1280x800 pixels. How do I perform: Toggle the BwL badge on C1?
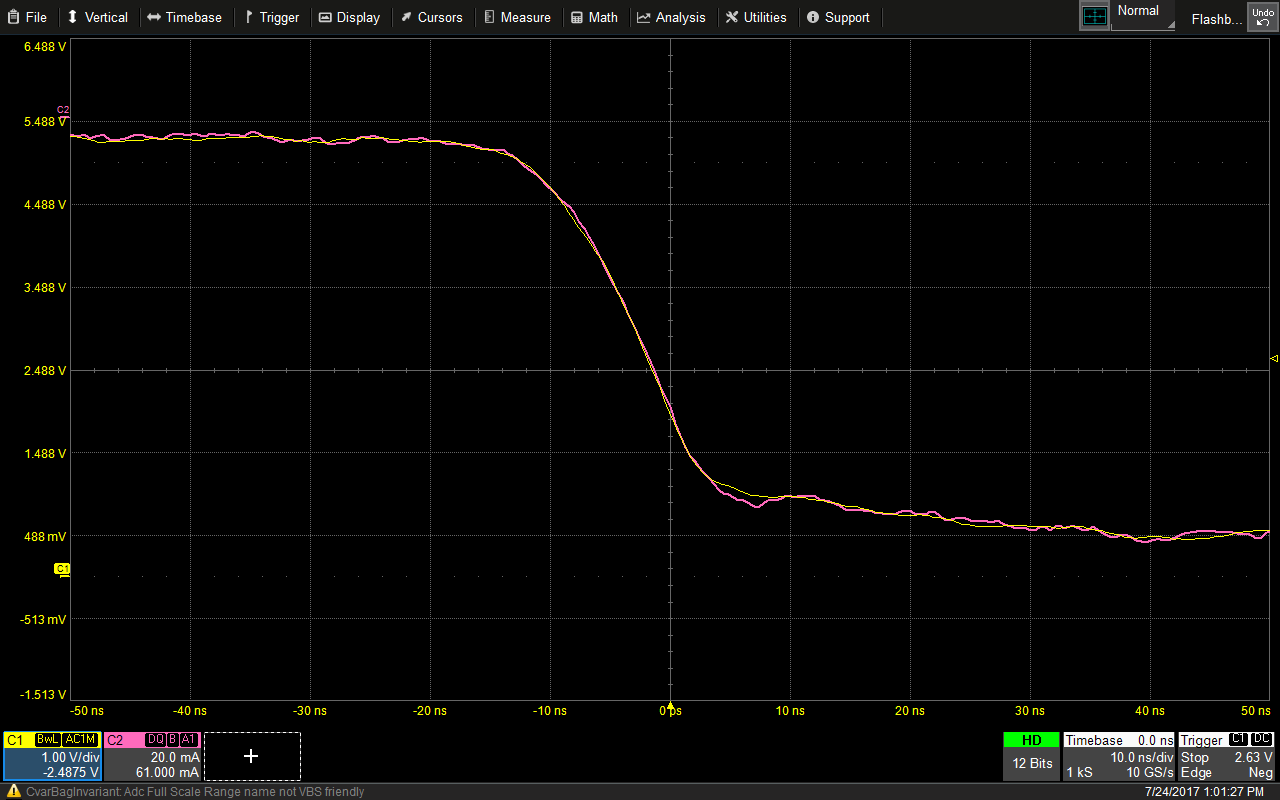pyautogui.click(x=47, y=740)
